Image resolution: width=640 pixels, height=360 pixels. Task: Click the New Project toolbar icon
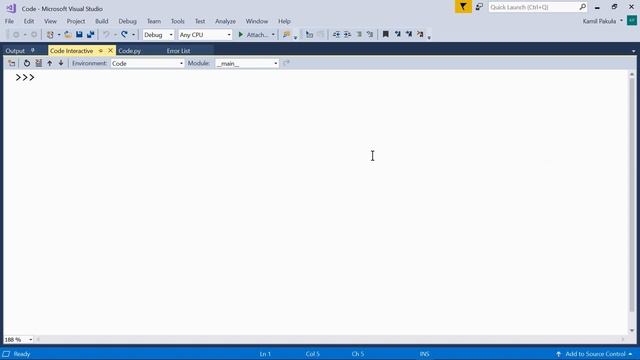pos(50,35)
